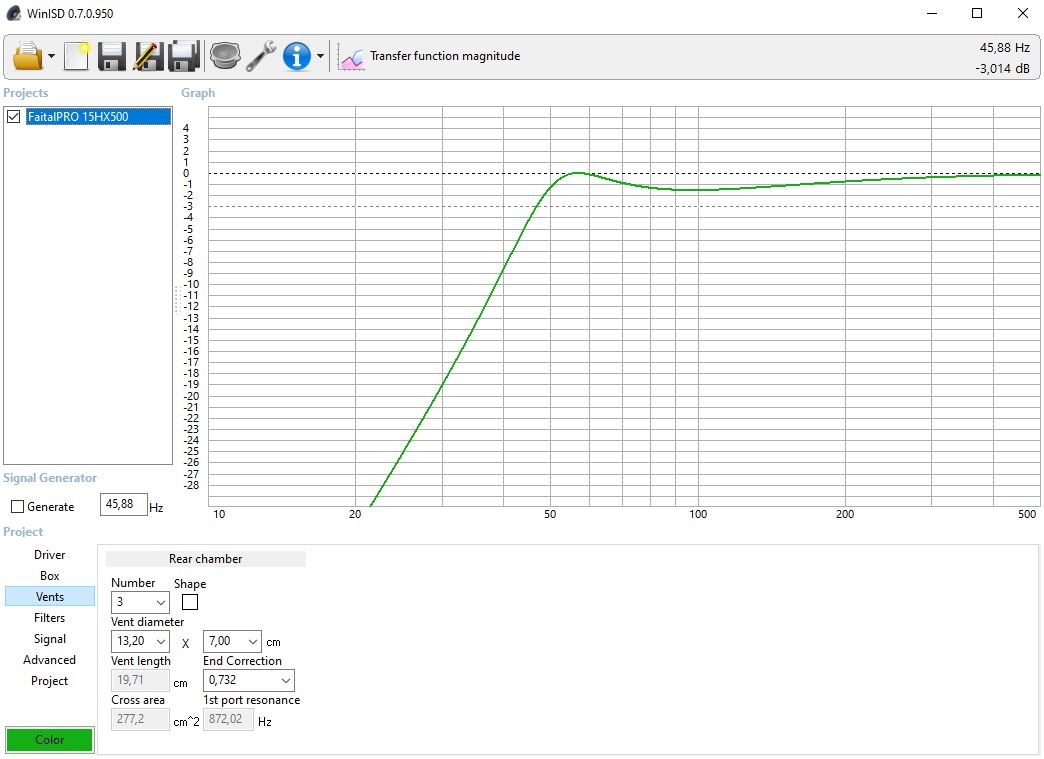Click the Save As floppy-with-pencil icon
Viewport: 1044px width, 759px height.
(148, 56)
